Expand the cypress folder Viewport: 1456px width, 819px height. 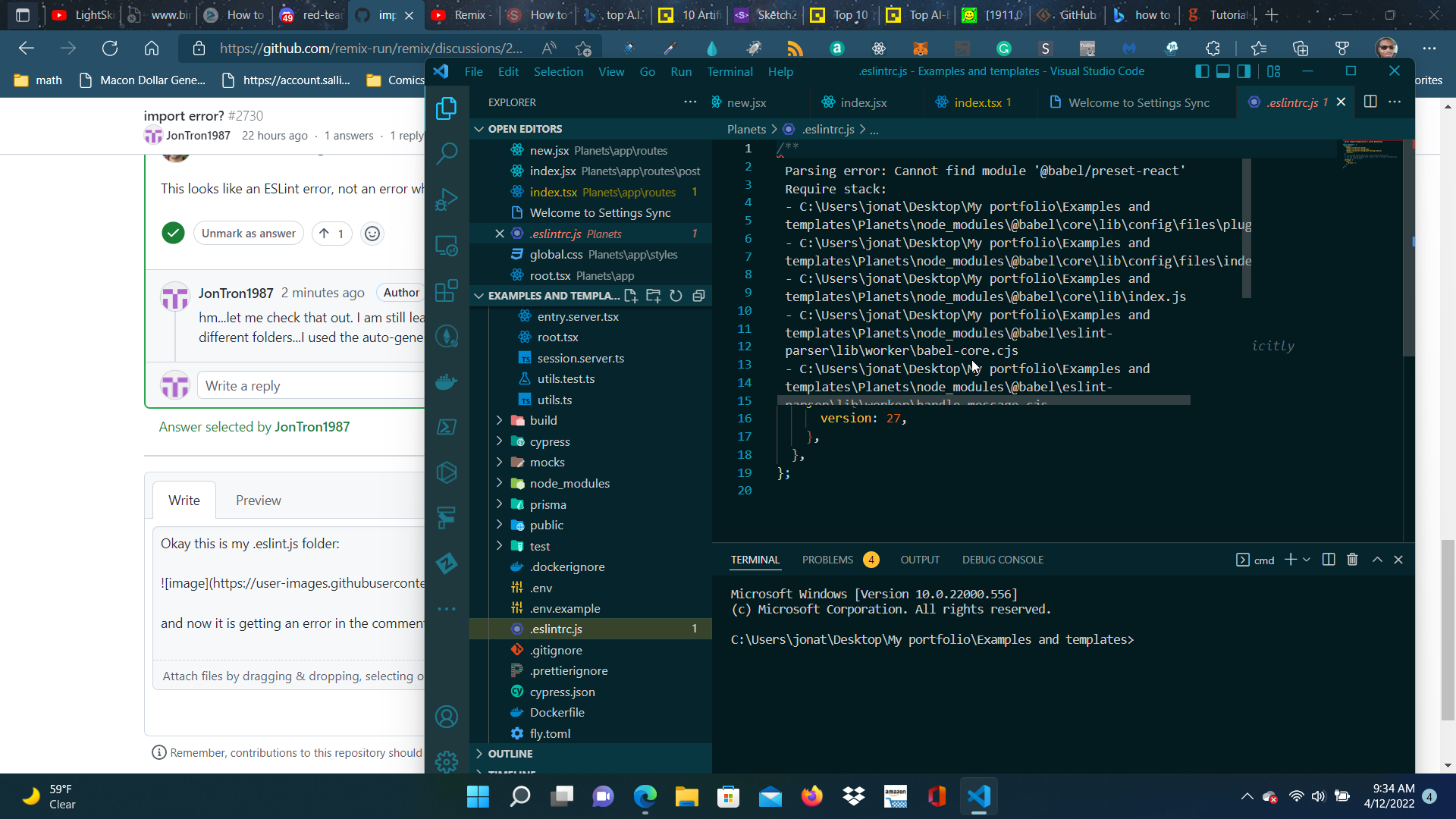pyautogui.click(x=499, y=441)
